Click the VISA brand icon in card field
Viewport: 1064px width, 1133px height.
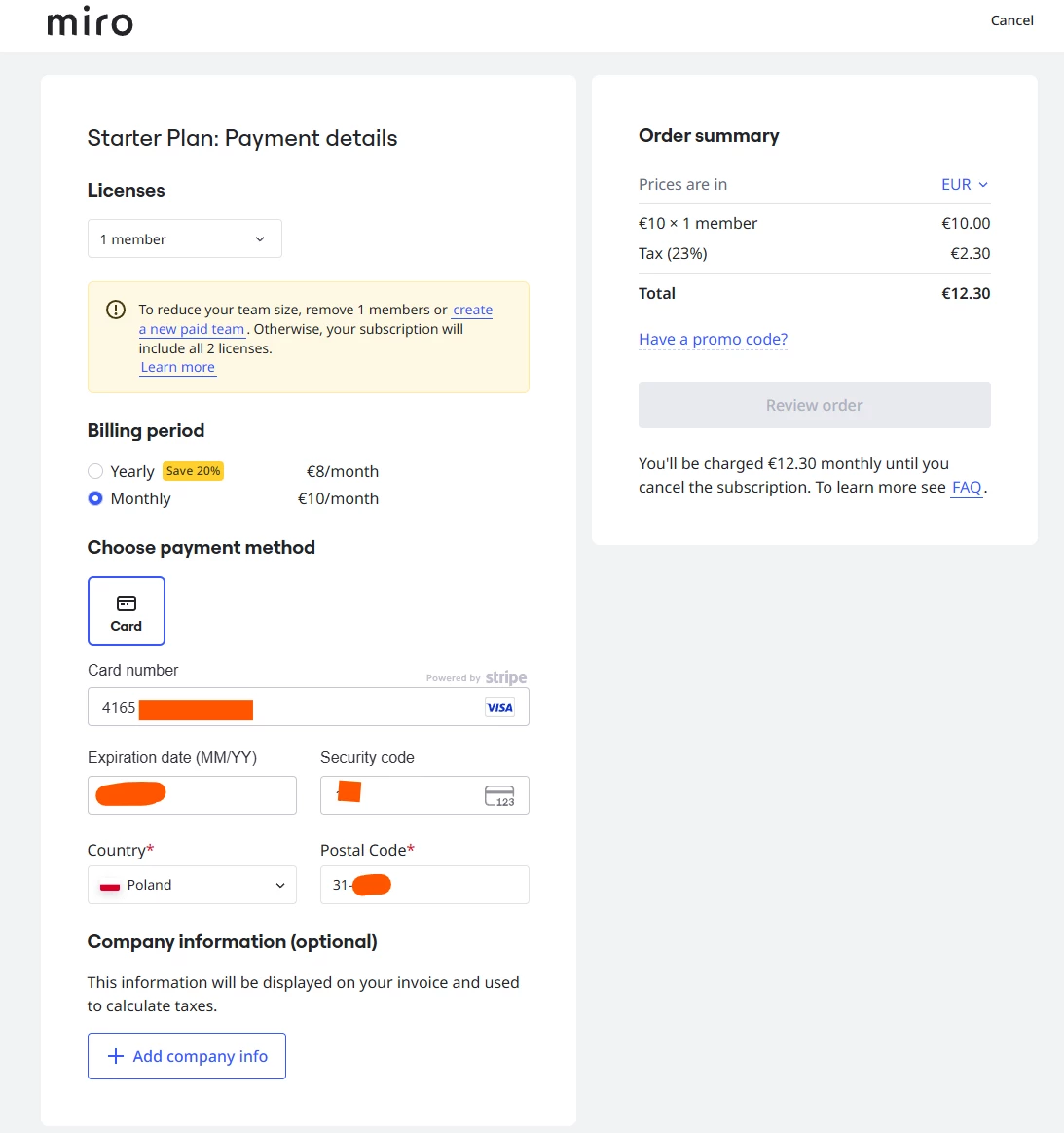pyautogui.click(x=499, y=708)
